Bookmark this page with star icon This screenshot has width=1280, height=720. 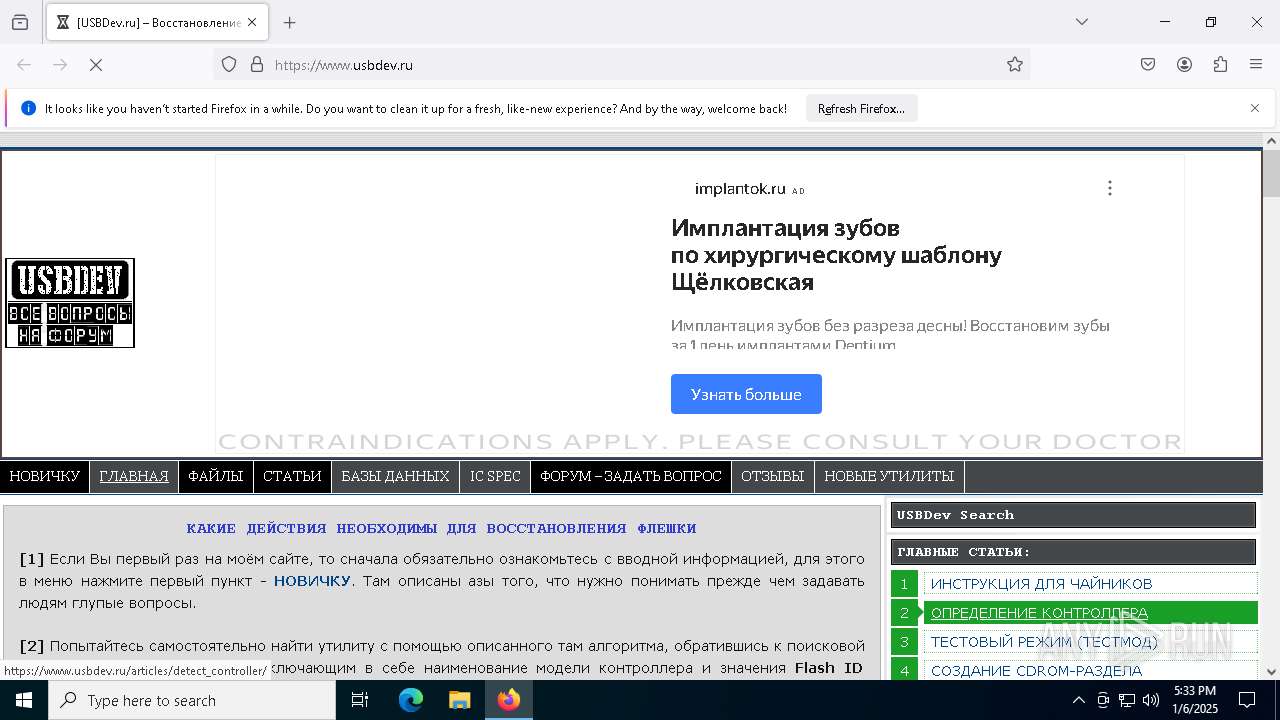(x=1015, y=65)
